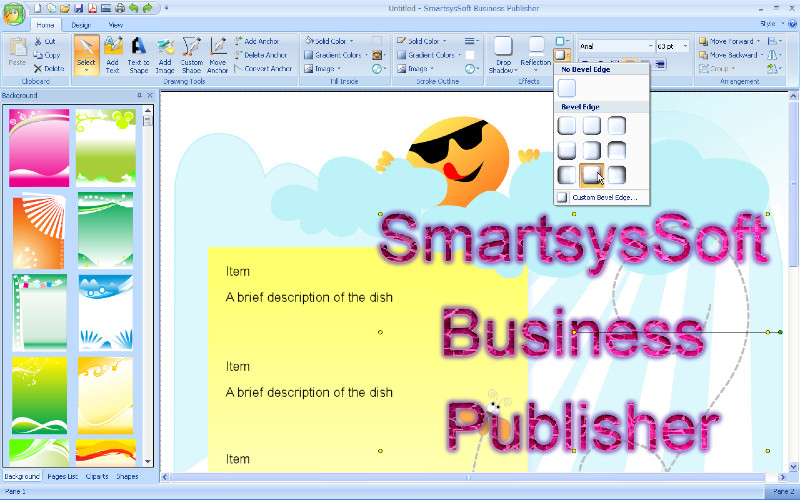Screen dimensions: 800x500
Task: Copy the selected object
Action: (x=46, y=55)
